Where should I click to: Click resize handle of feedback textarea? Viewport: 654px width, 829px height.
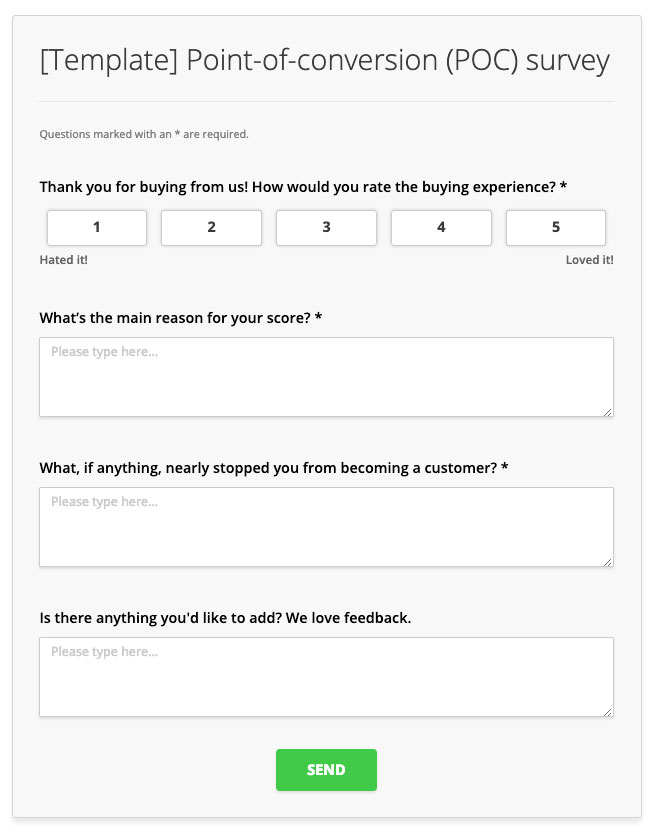(608, 712)
